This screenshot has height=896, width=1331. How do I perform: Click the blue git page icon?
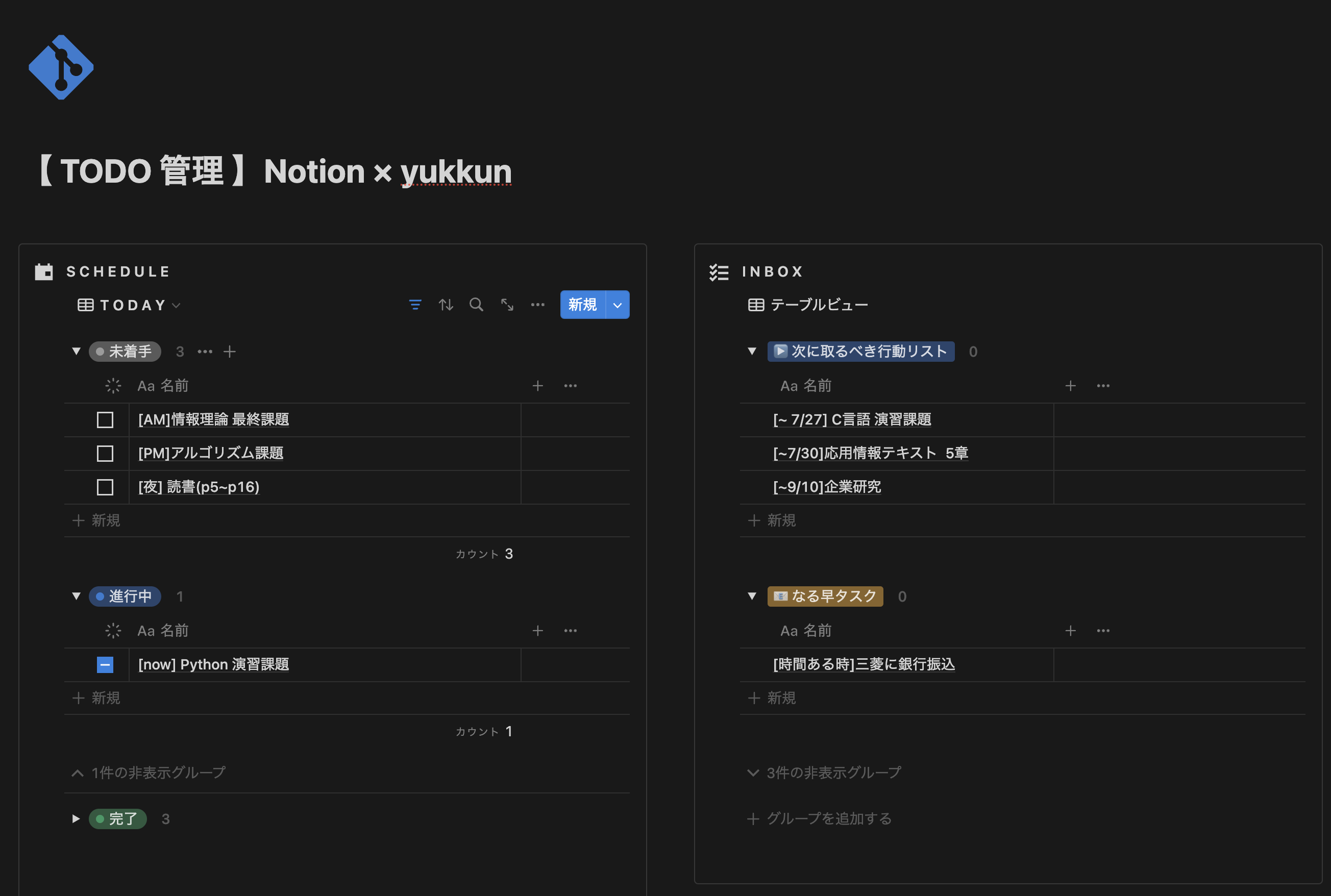61,67
